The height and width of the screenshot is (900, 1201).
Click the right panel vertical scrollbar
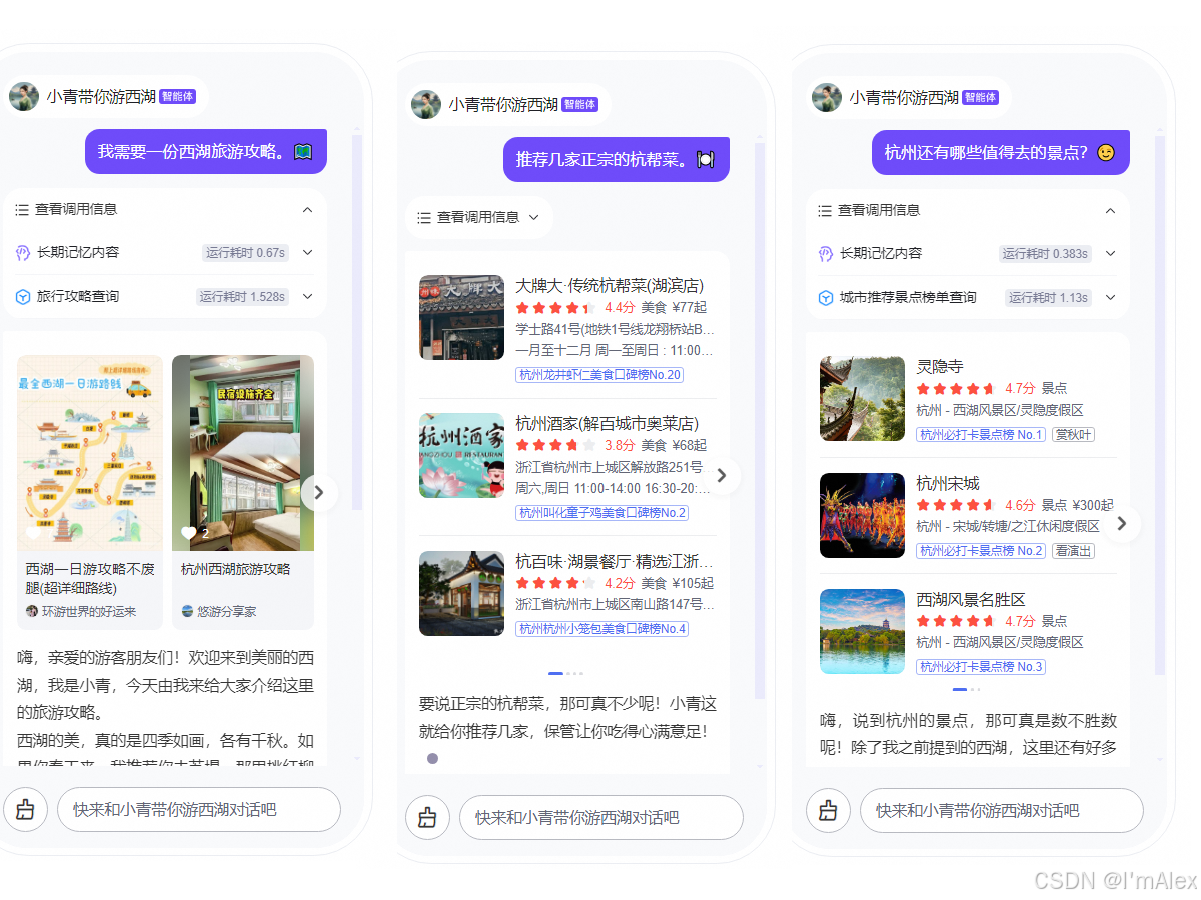(1160, 405)
